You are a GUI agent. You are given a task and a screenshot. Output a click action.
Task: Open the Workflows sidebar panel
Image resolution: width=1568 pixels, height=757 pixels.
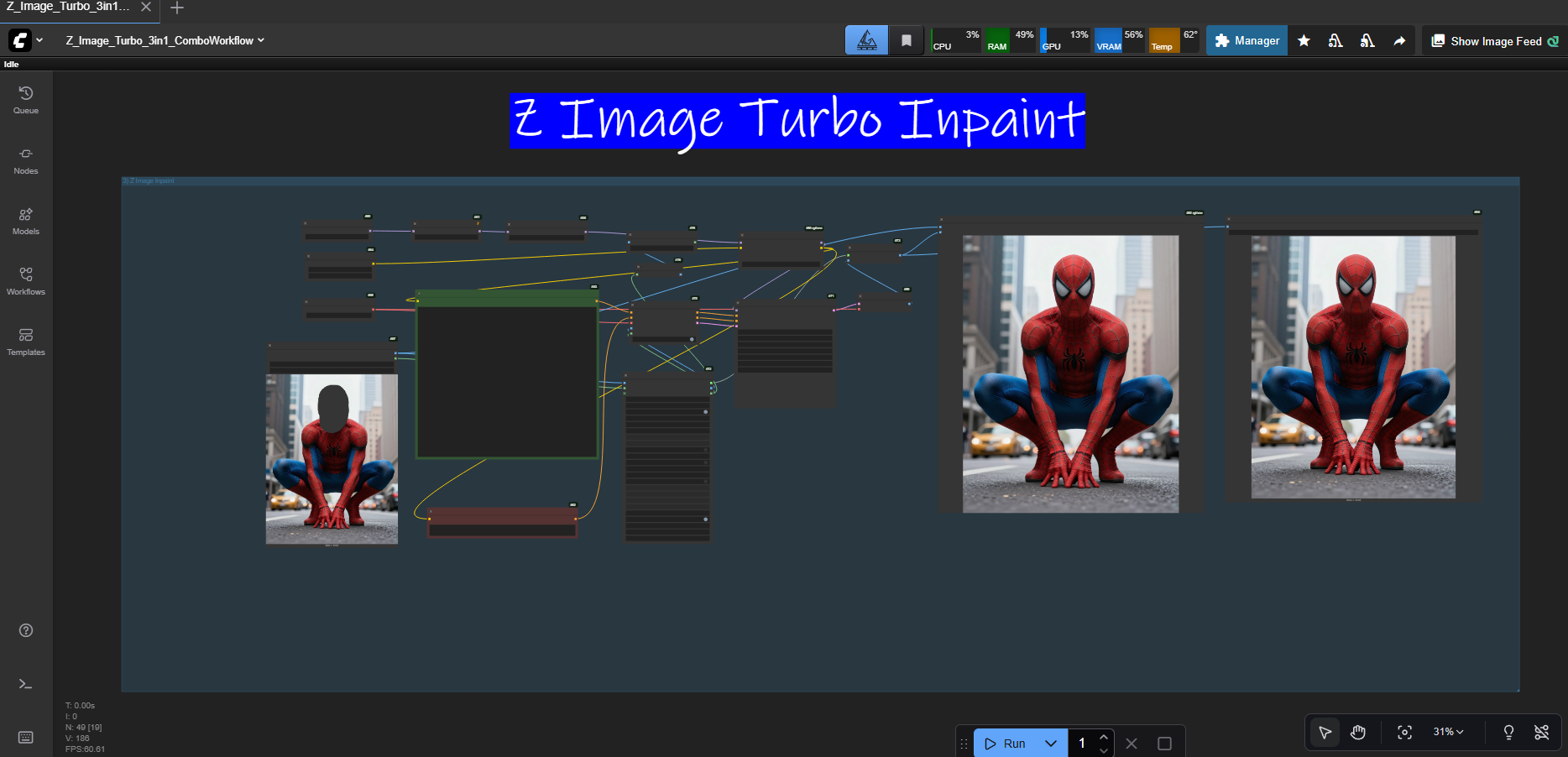tap(26, 281)
